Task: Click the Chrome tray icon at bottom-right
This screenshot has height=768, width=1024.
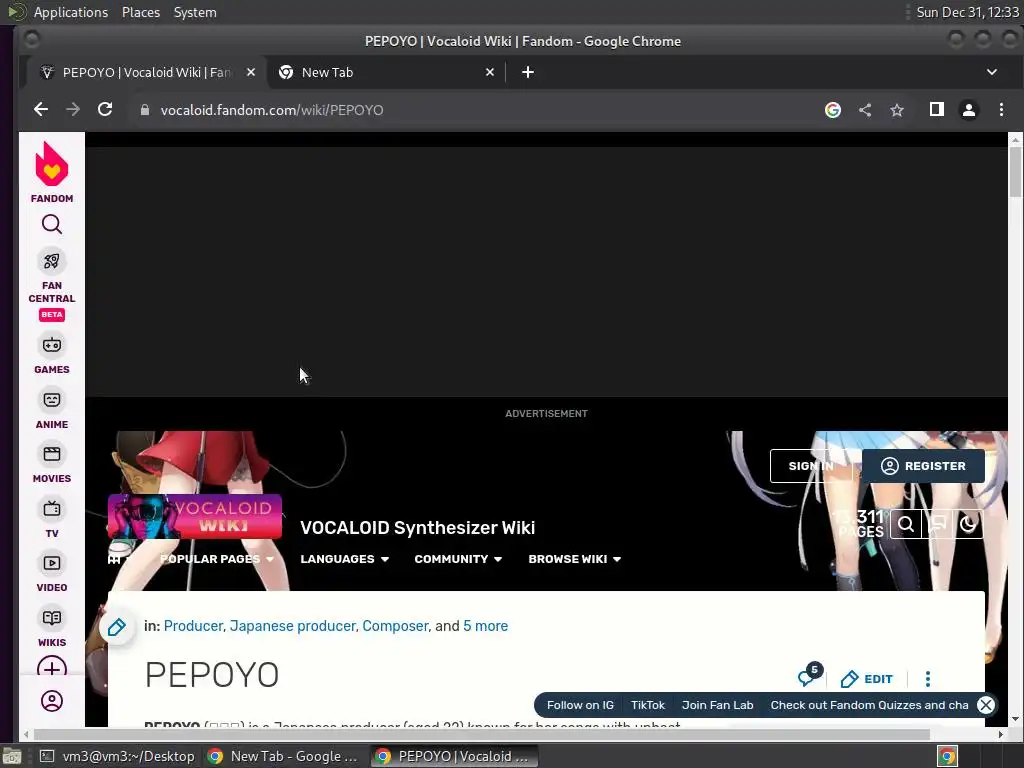Action: [947, 756]
